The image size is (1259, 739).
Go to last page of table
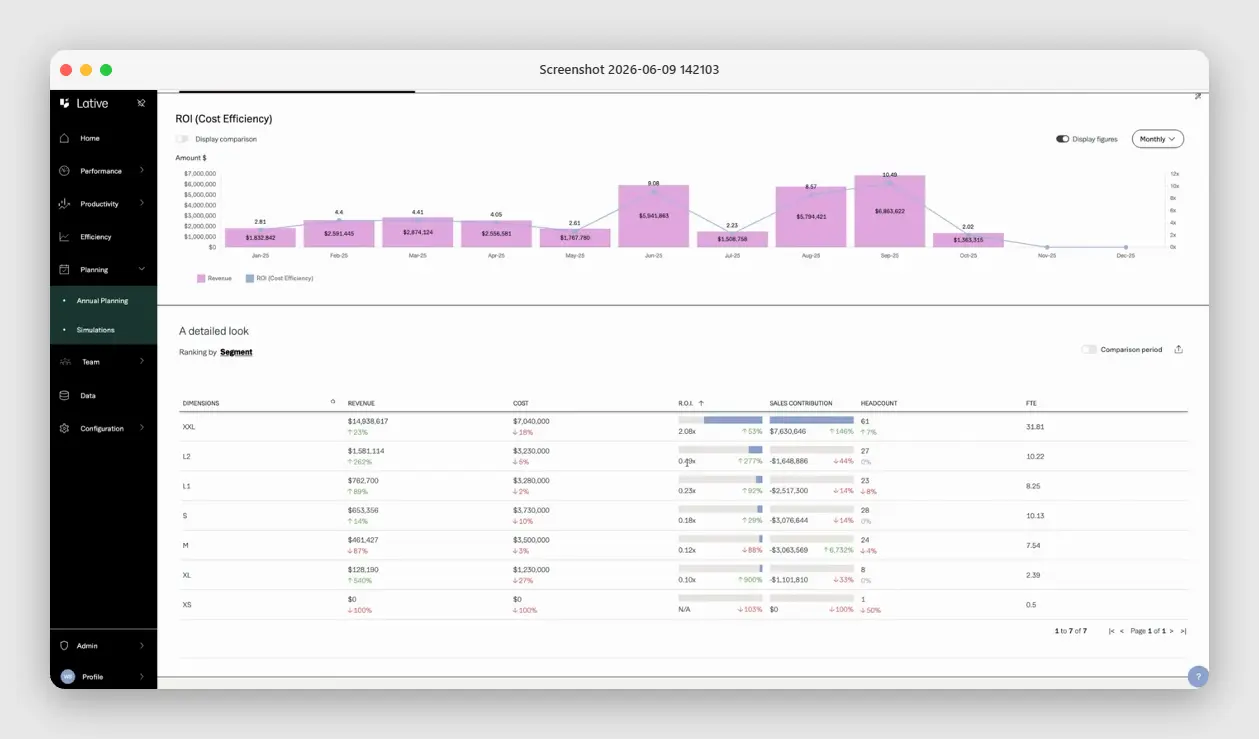click(1183, 631)
